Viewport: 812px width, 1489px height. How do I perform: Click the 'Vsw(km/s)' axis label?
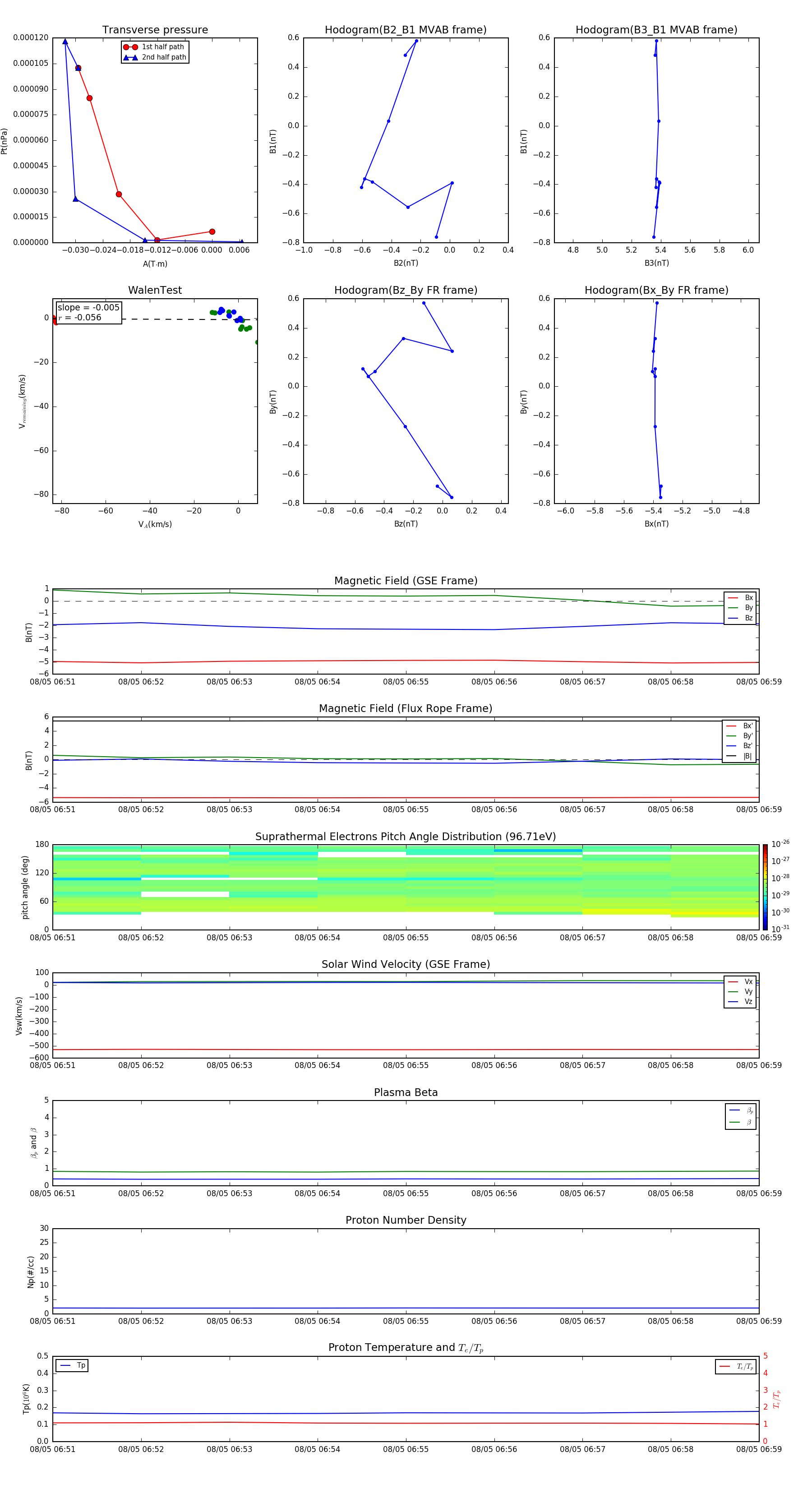tap(18, 1016)
